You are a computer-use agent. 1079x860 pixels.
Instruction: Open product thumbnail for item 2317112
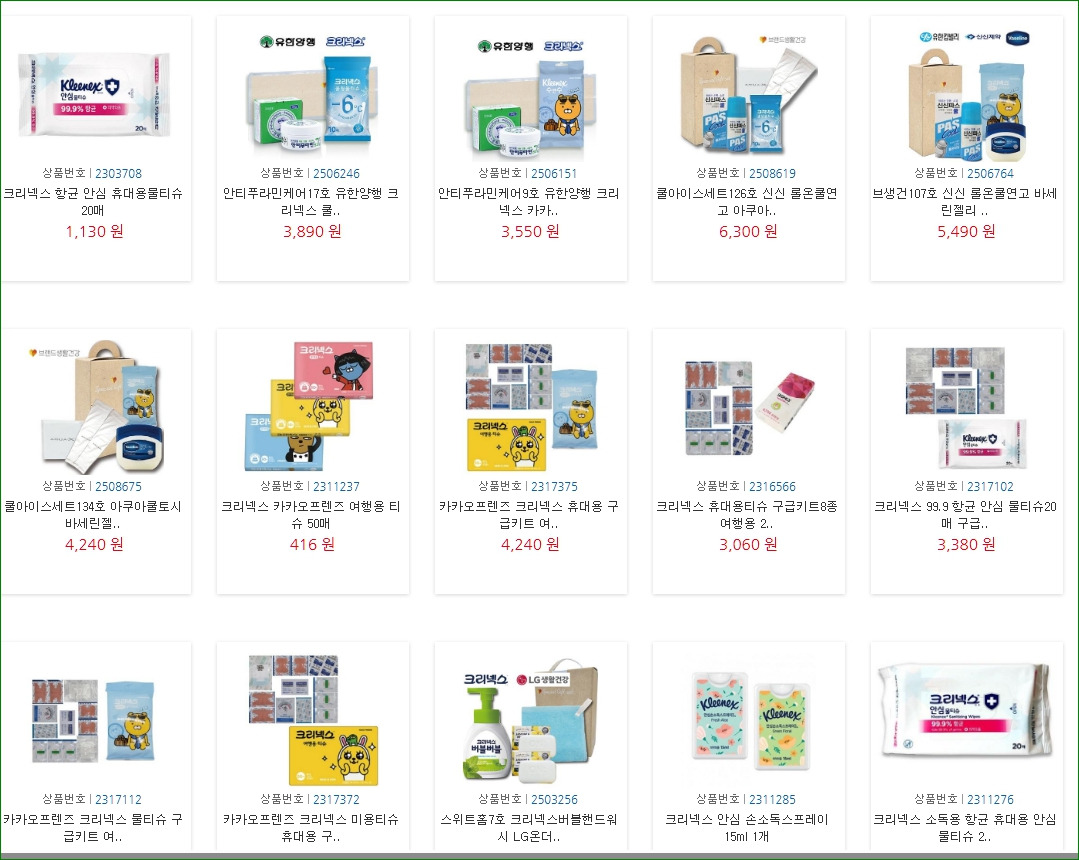[x=94, y=720]
